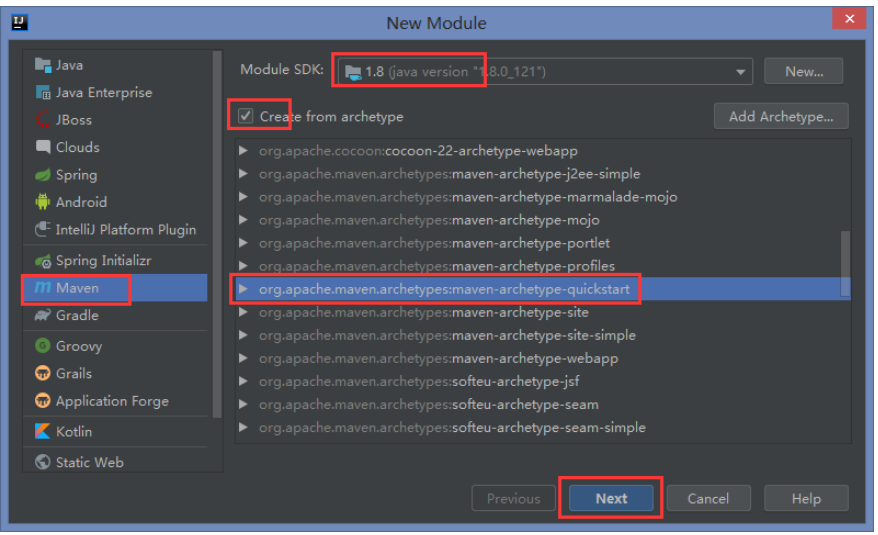Select softeu-archetype-seam archetype row

click(x=543, y=404)
